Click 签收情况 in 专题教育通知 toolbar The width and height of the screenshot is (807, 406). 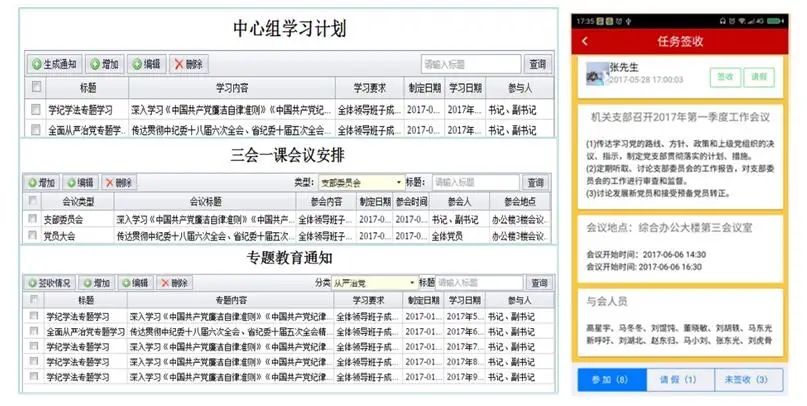pos(49,283)
